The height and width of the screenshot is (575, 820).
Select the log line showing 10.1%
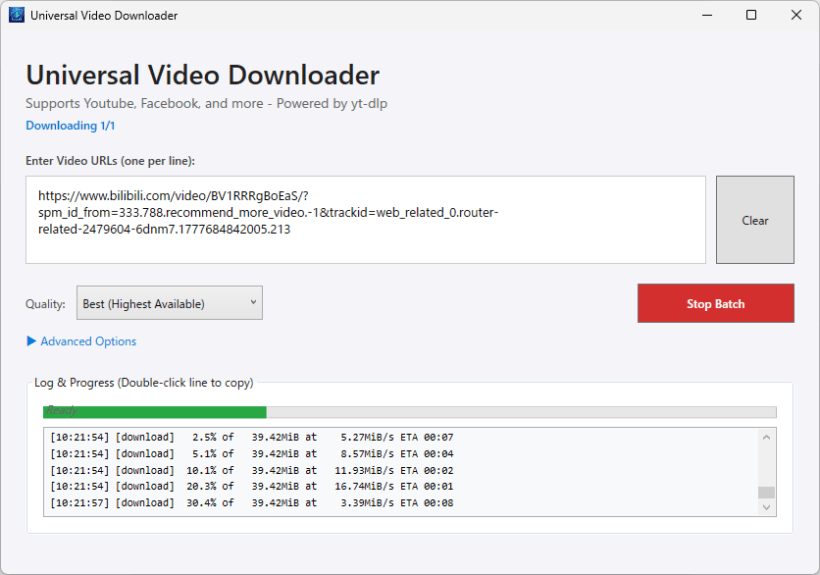(x=252, y=470)
